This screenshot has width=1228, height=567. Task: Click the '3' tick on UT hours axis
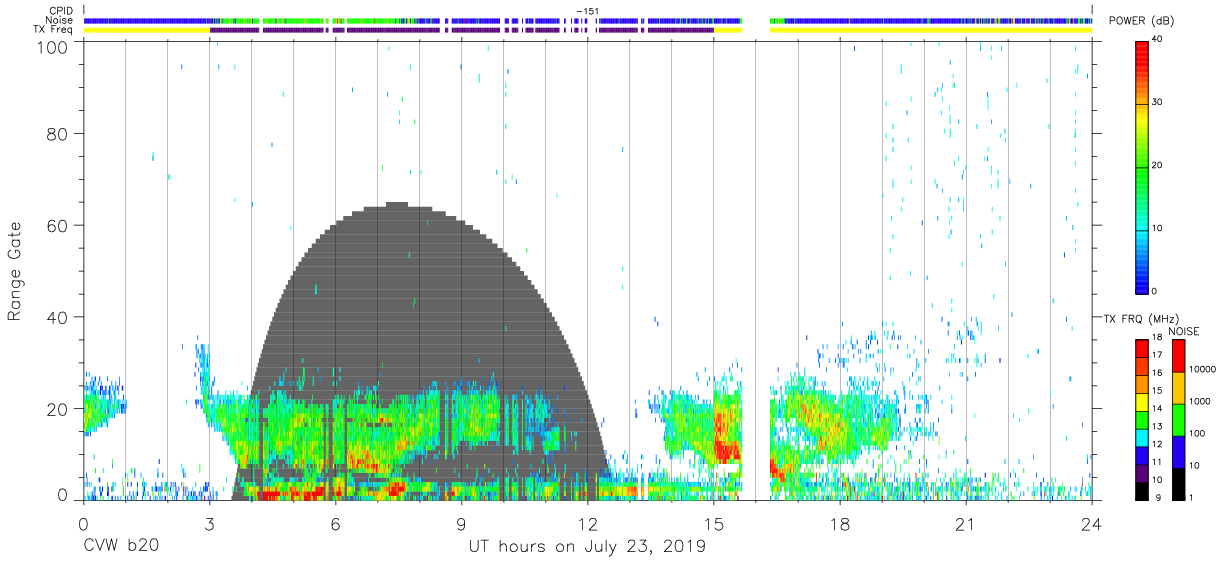coord(209,524)
